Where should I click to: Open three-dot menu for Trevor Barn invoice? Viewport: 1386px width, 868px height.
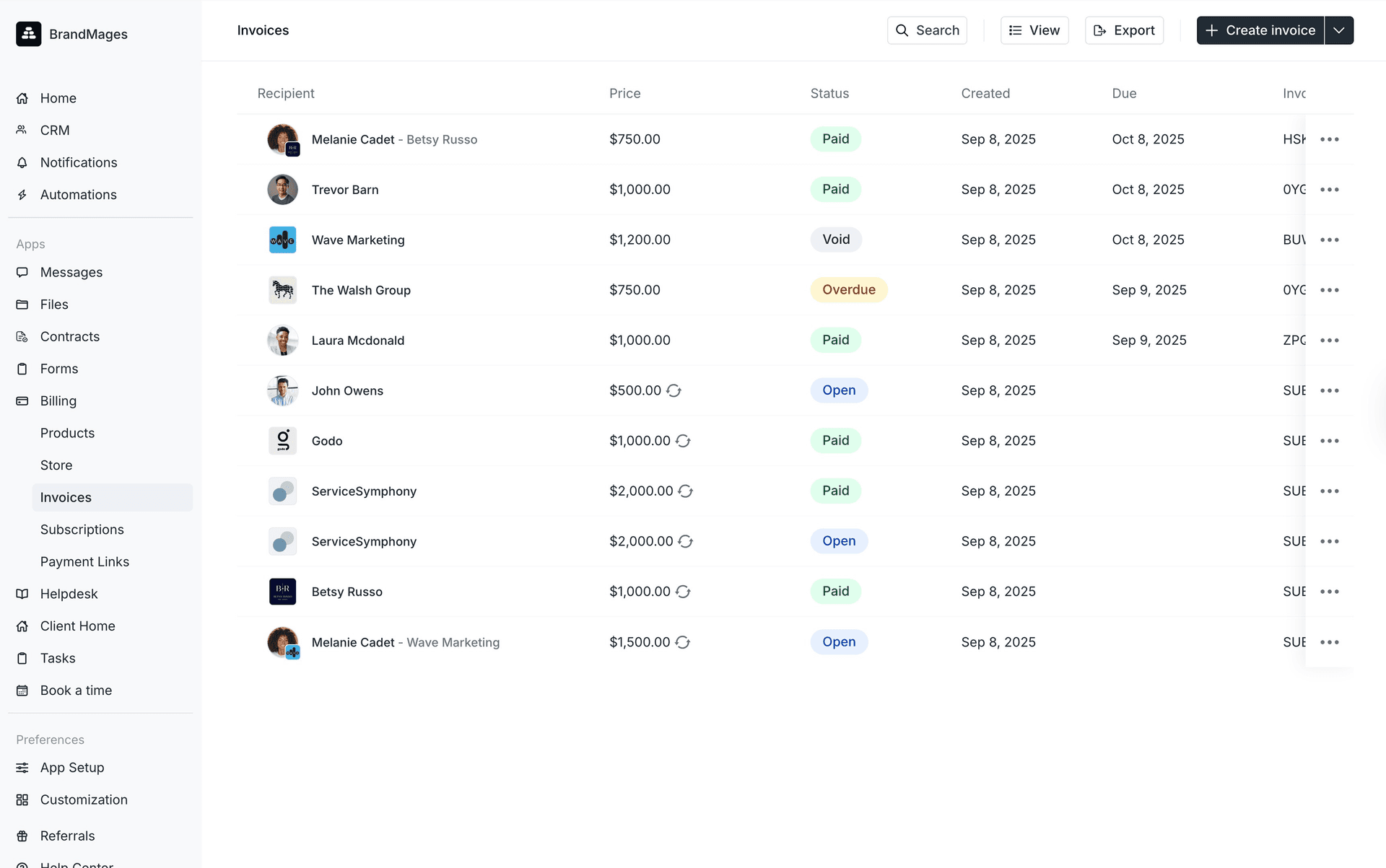click(x=1329, y=190)
